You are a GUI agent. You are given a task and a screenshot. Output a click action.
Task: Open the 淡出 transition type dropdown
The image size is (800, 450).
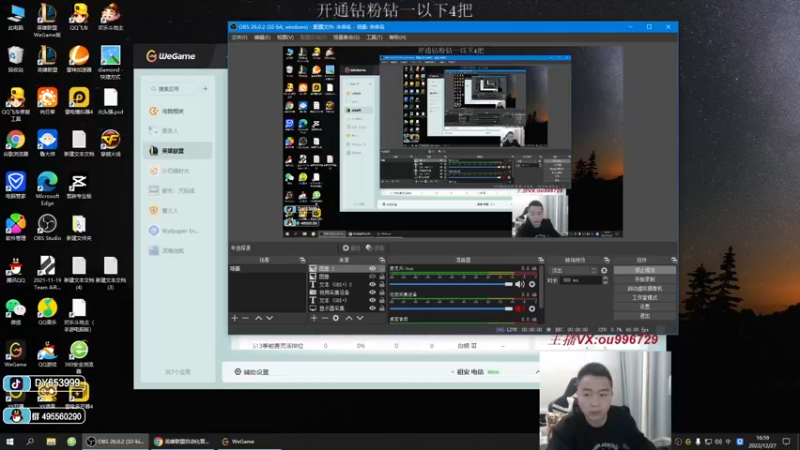572,270
